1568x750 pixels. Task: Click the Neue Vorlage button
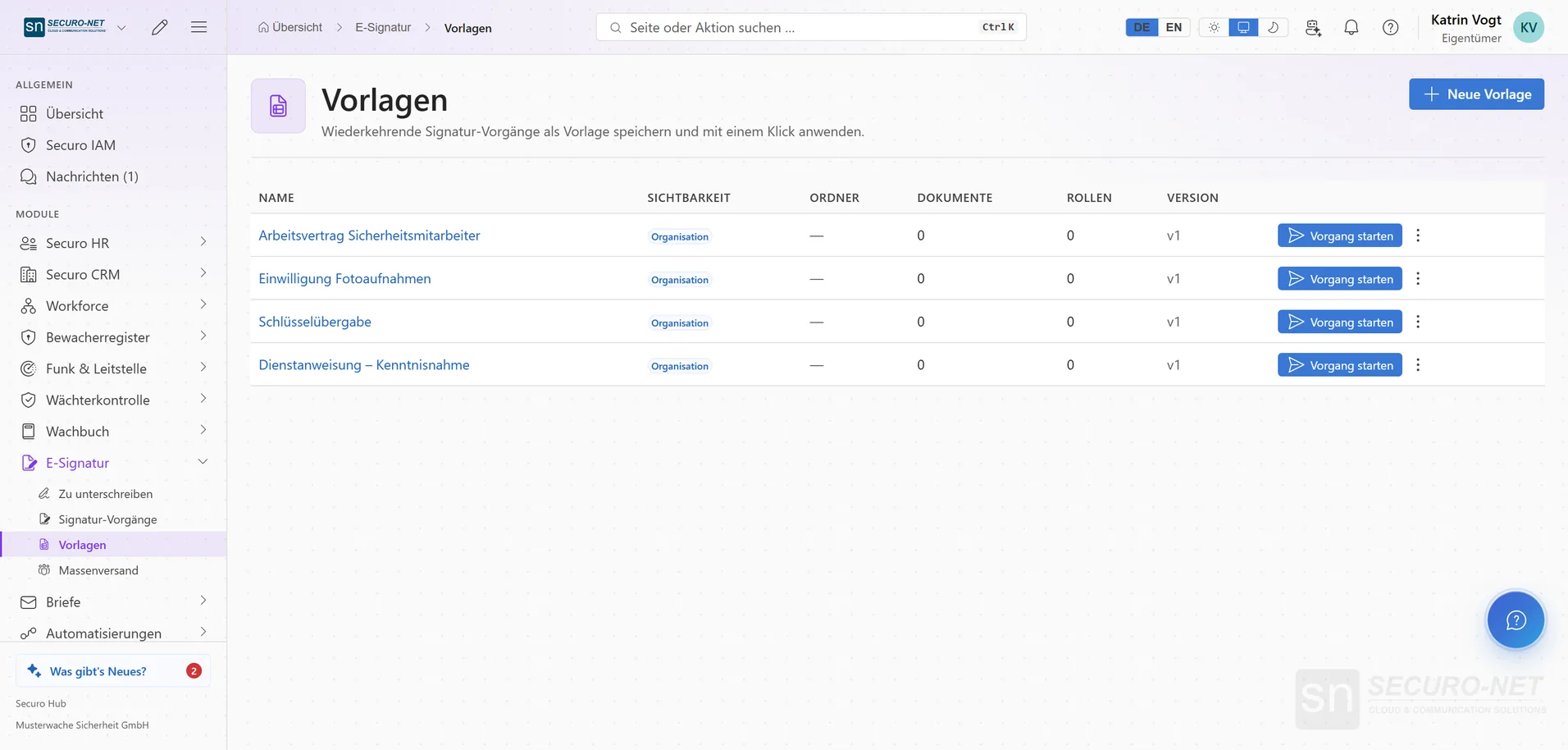1476,94
